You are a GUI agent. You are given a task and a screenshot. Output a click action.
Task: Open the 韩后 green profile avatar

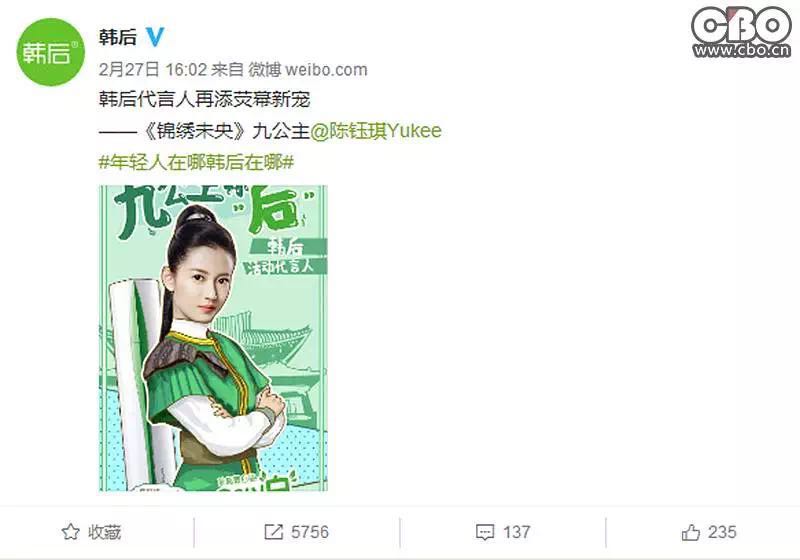click(51, 52)
